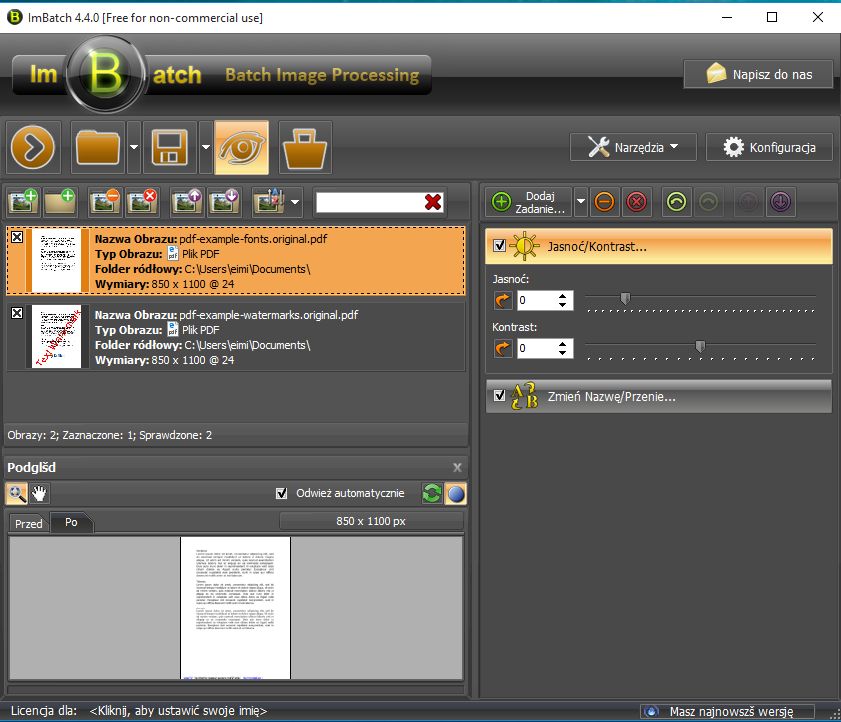Toggle Odwież automatycznie checkbox
This screenshot has width=841, height=722.
[281, 493]
